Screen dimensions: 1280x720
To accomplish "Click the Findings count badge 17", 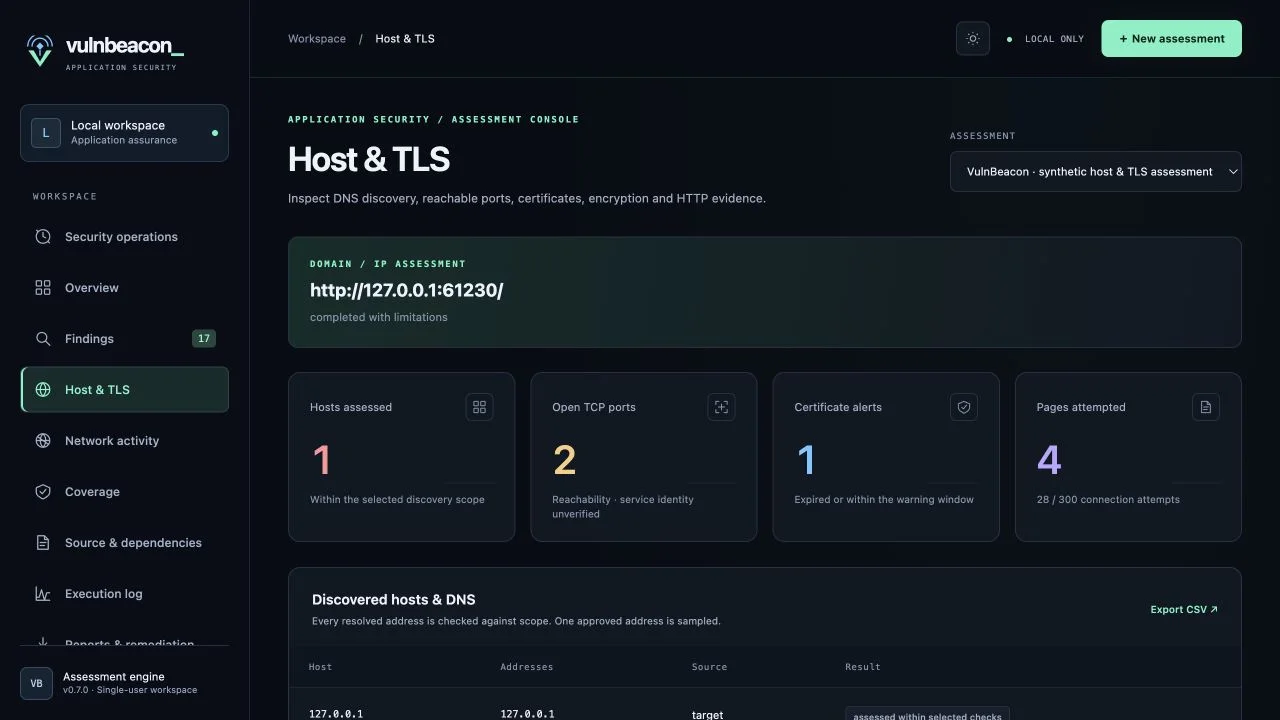I will [204, 339].
